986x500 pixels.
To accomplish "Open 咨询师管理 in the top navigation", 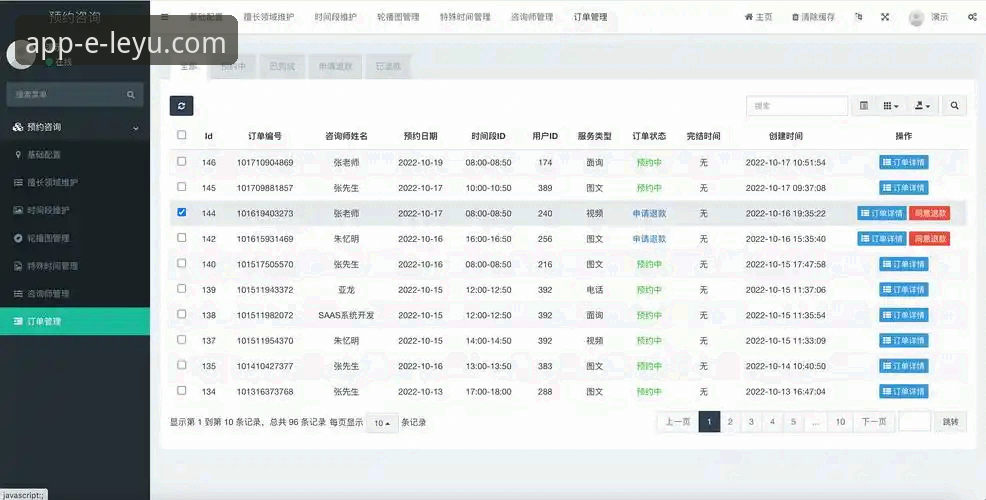I will (532, 17).
